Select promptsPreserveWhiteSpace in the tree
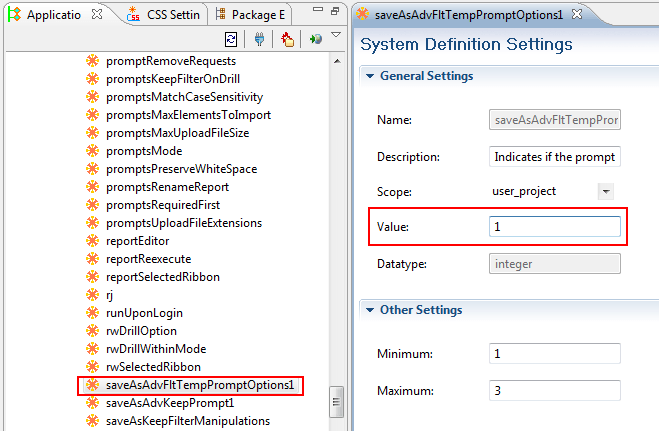 coord(181,169)
